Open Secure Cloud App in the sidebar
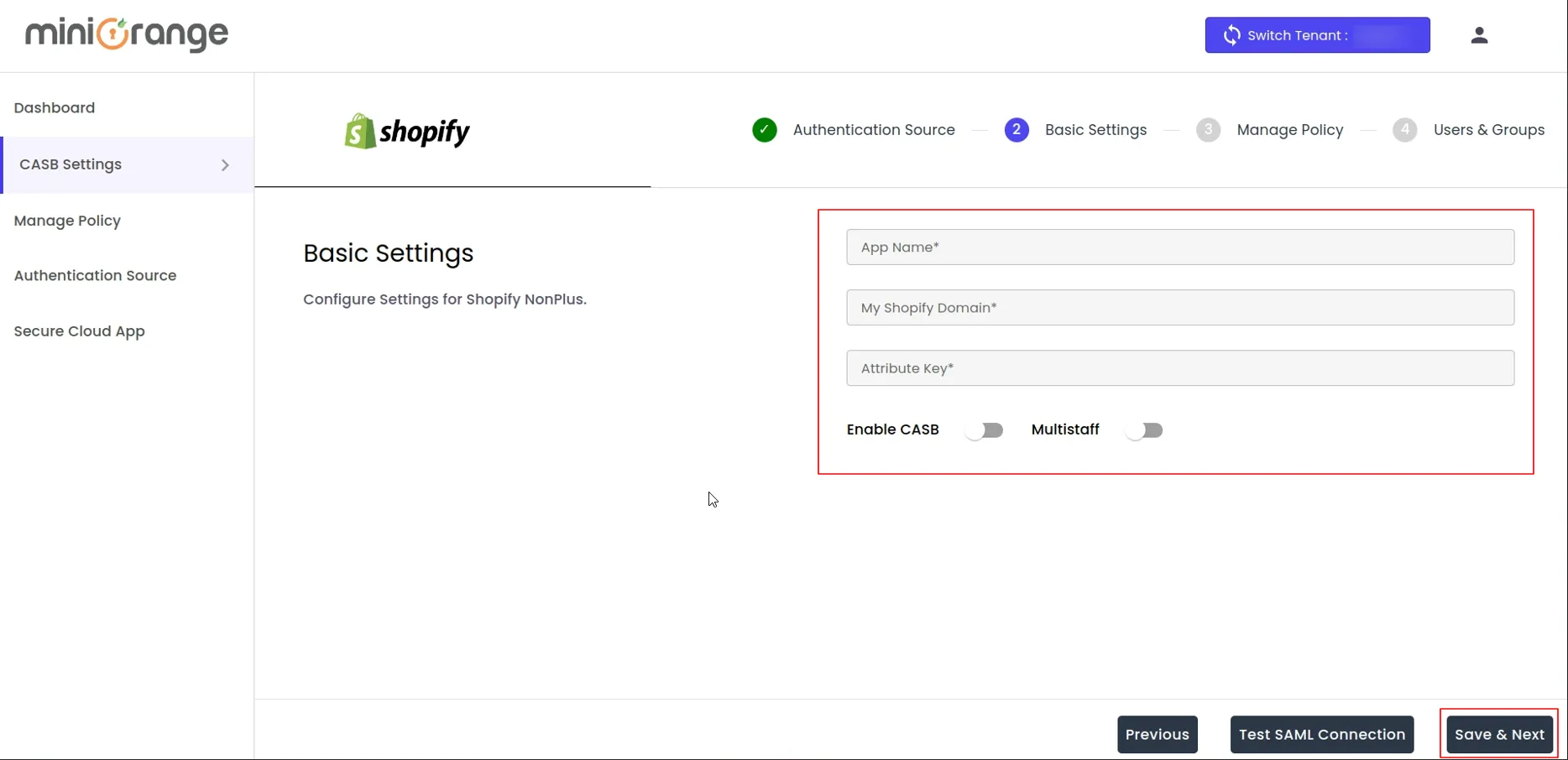The height and width of the screenshot is (760, 1568). pos(80,331)
